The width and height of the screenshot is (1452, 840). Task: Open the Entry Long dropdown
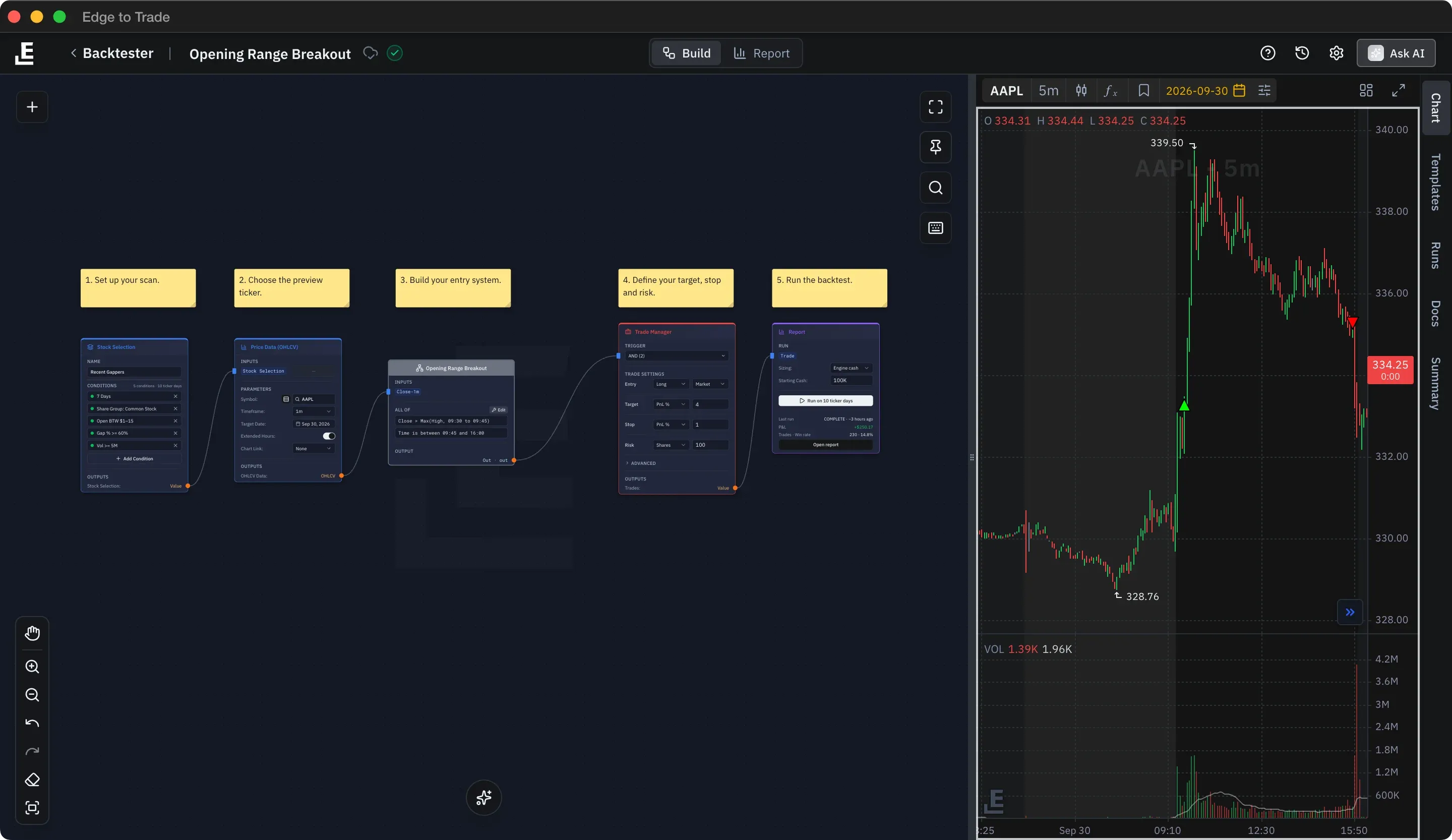[671, 384]
